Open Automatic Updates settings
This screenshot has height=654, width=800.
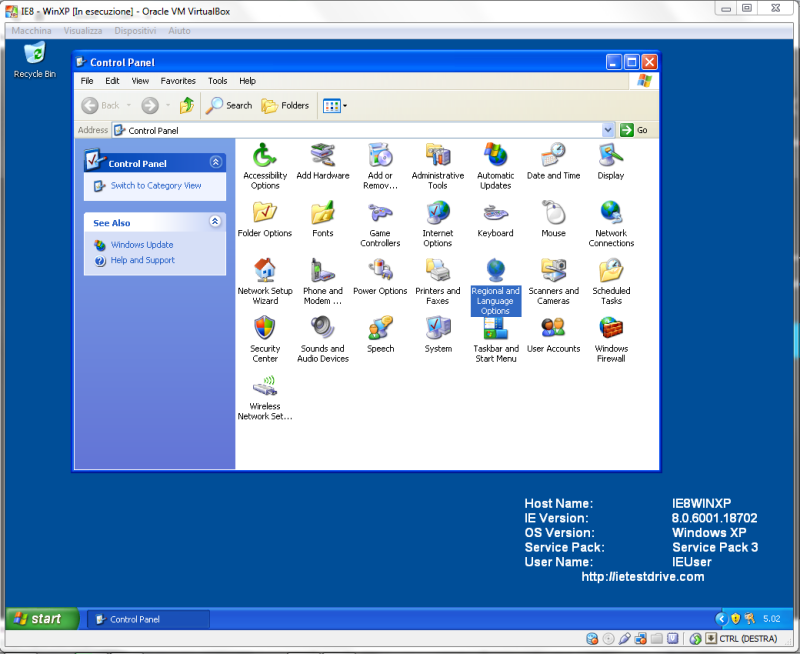click(495, 166)
